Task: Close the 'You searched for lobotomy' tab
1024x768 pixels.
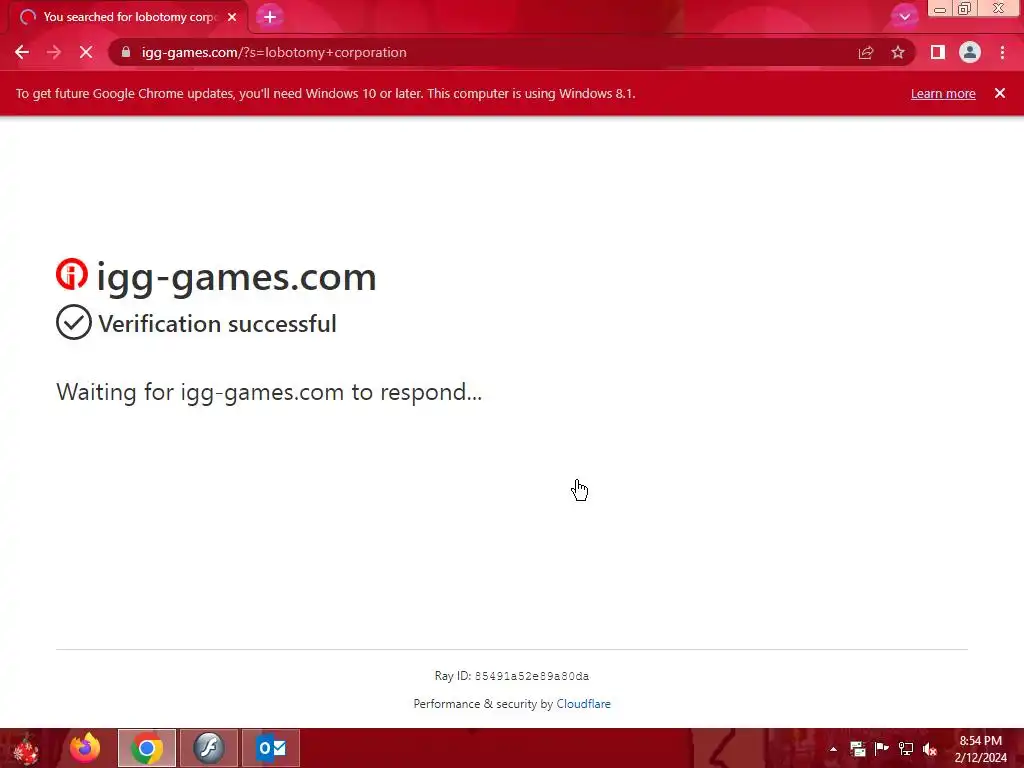Action: [x=232, y=17]
